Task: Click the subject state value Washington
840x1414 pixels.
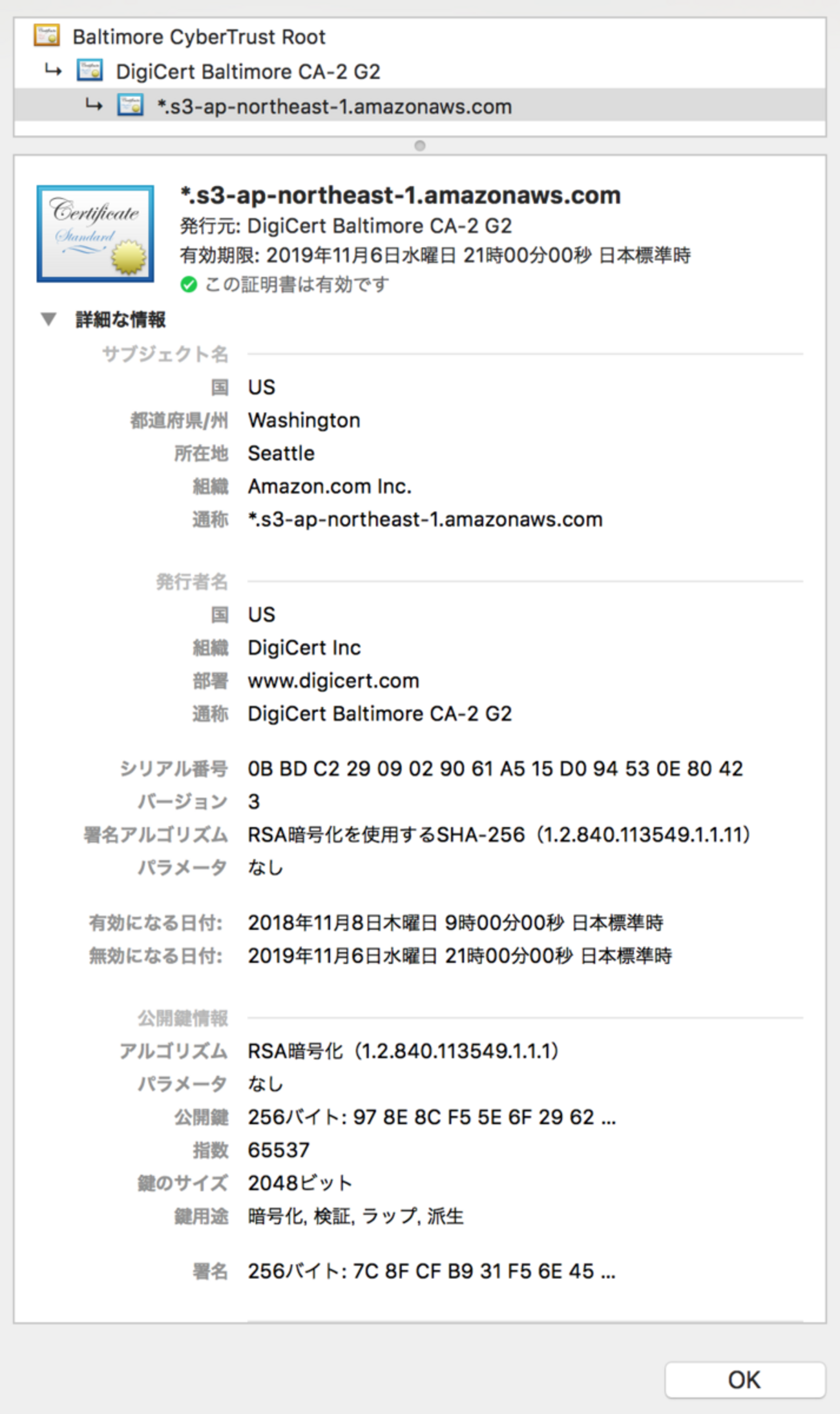Action: 304,420
